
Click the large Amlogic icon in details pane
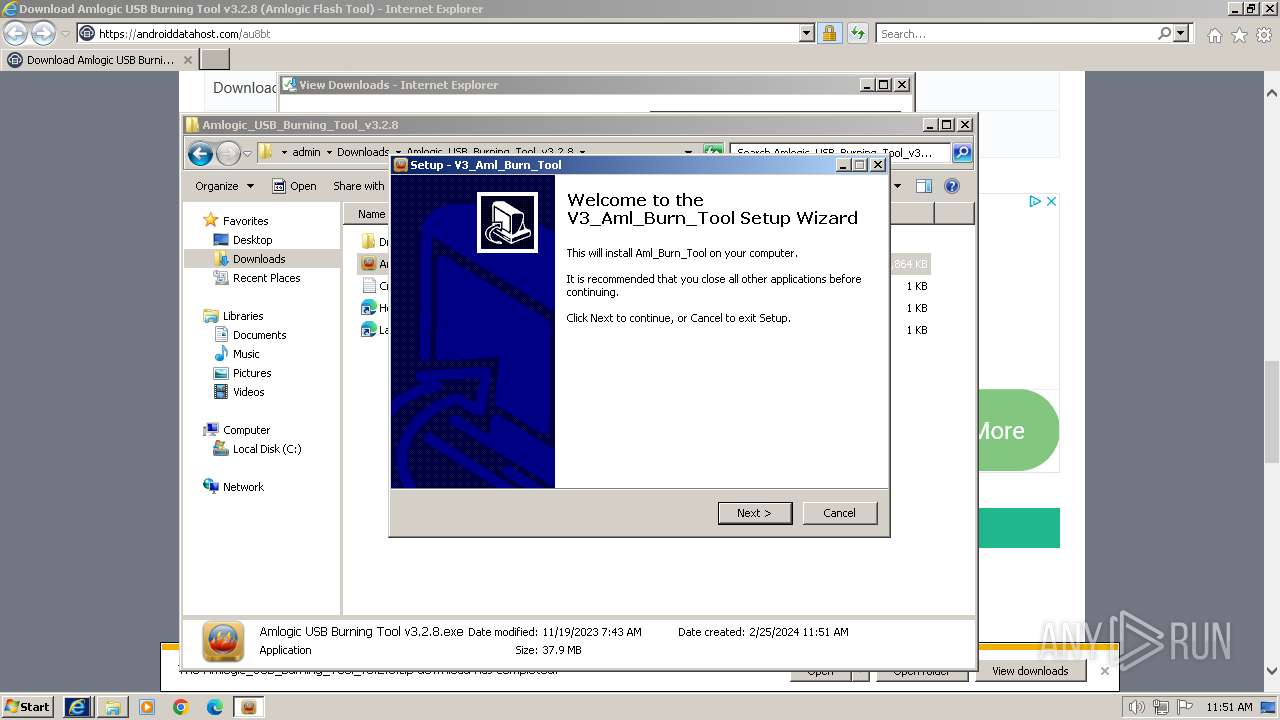pyautogui.click(x=223, y=642)
